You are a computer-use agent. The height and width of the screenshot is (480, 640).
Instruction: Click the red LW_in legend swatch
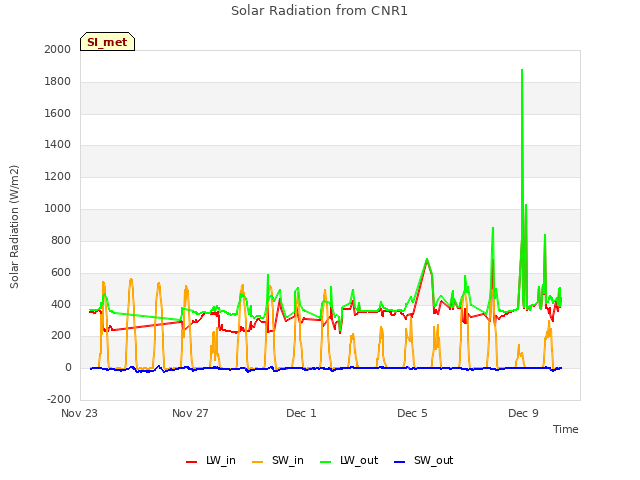[x=191, y=462]
